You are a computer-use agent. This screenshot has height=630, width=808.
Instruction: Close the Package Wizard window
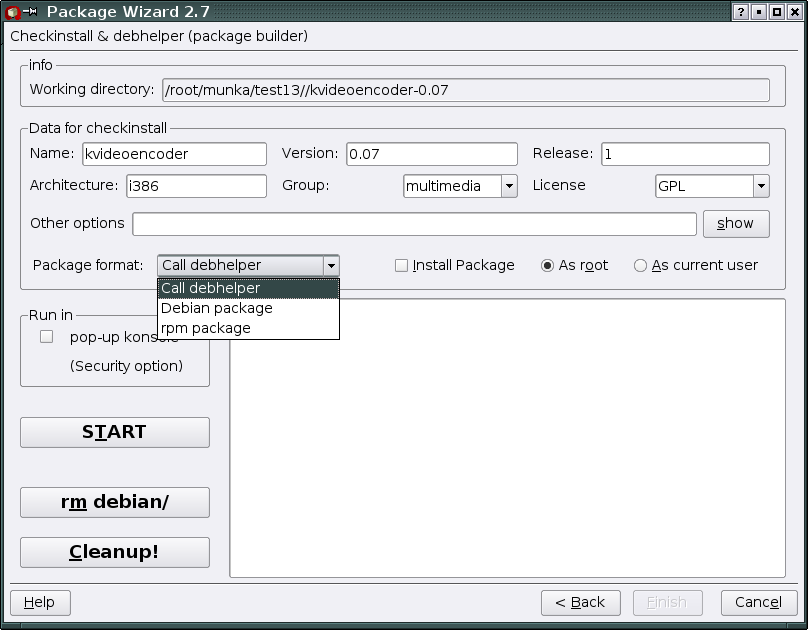pyautogui.click(x=795, y=12)
